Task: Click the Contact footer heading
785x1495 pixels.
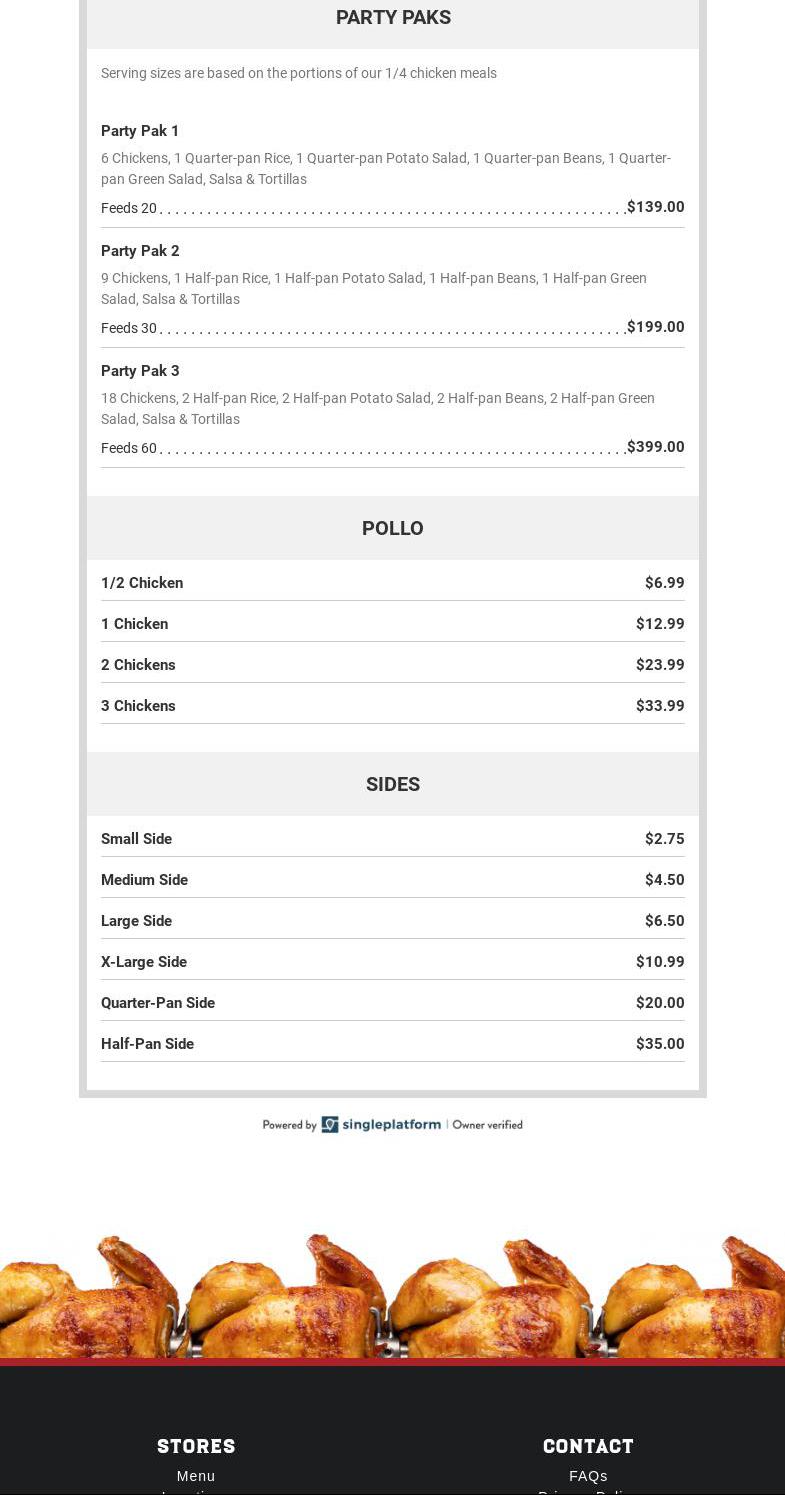Action: [588, 1446]
